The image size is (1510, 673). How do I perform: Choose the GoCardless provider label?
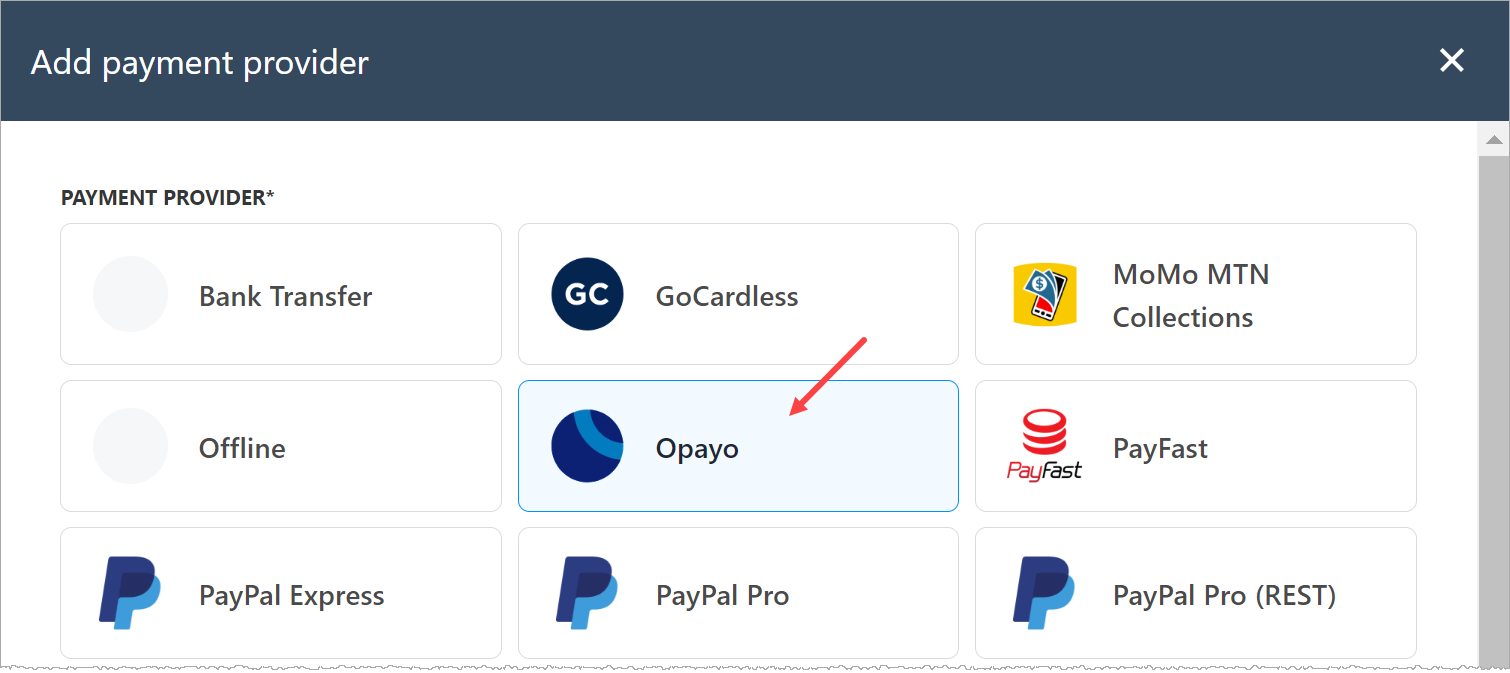[727, 296]
